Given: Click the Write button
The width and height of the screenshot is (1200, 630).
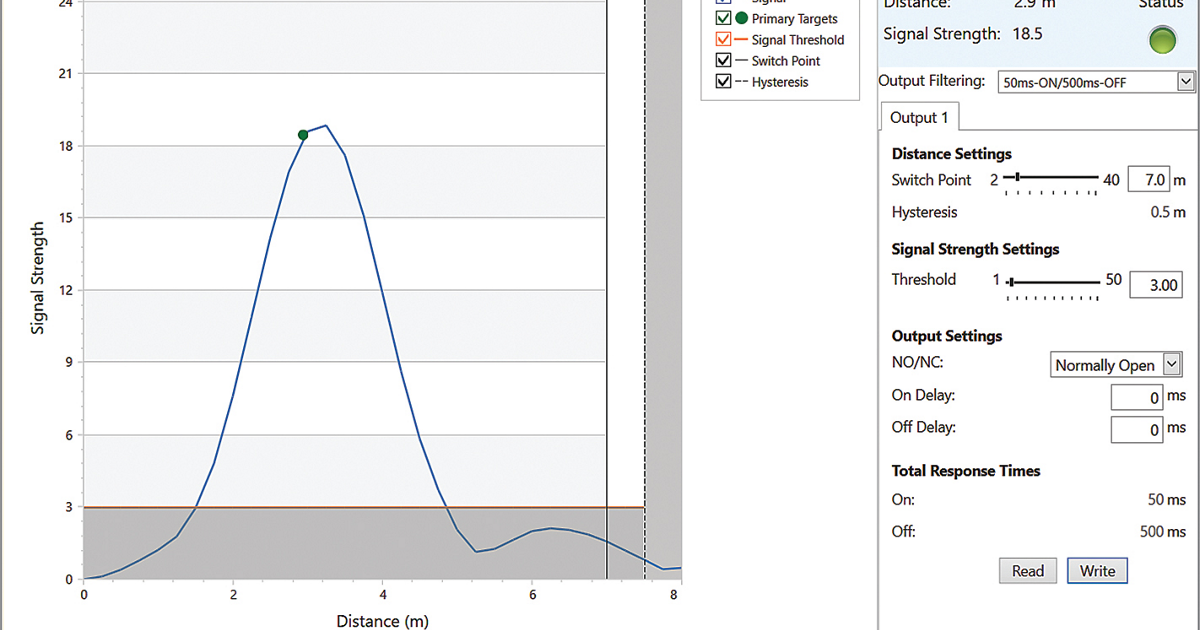Looking at the screenshot, I should tap(1097, 571).
